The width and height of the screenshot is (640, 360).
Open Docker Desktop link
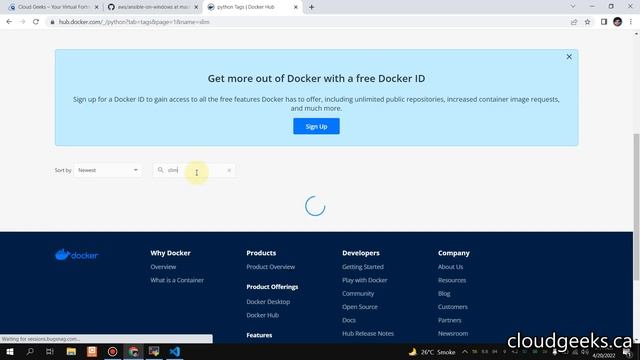coord(268,302)
